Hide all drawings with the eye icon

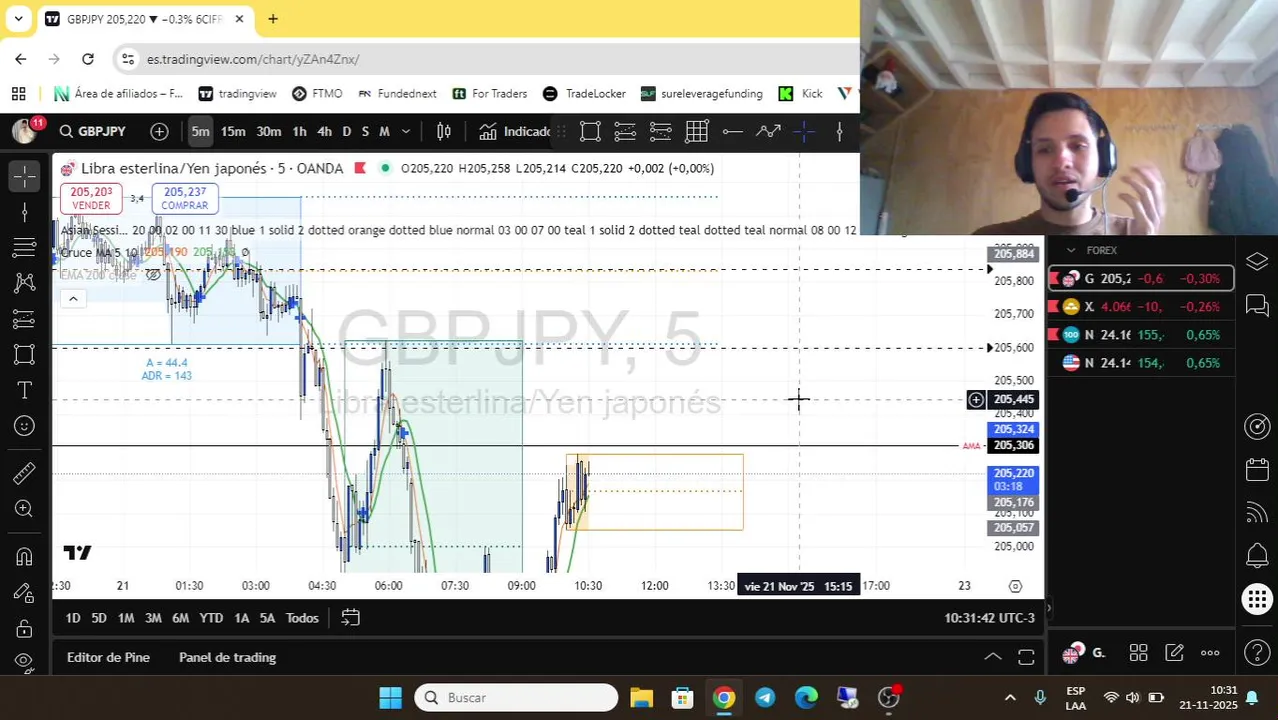point(24,661)
